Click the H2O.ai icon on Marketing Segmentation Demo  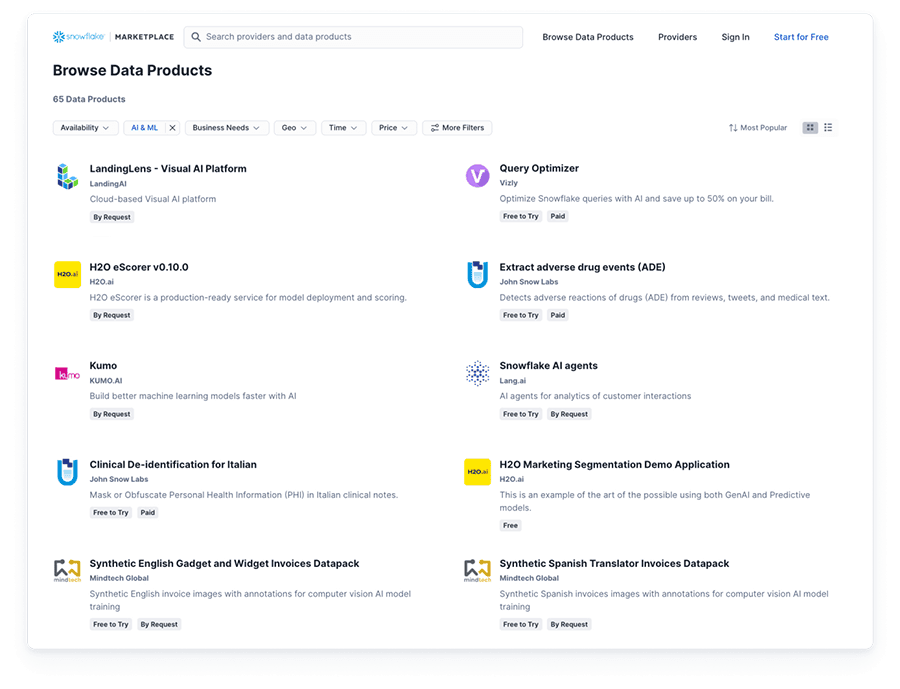click(476, 471)
